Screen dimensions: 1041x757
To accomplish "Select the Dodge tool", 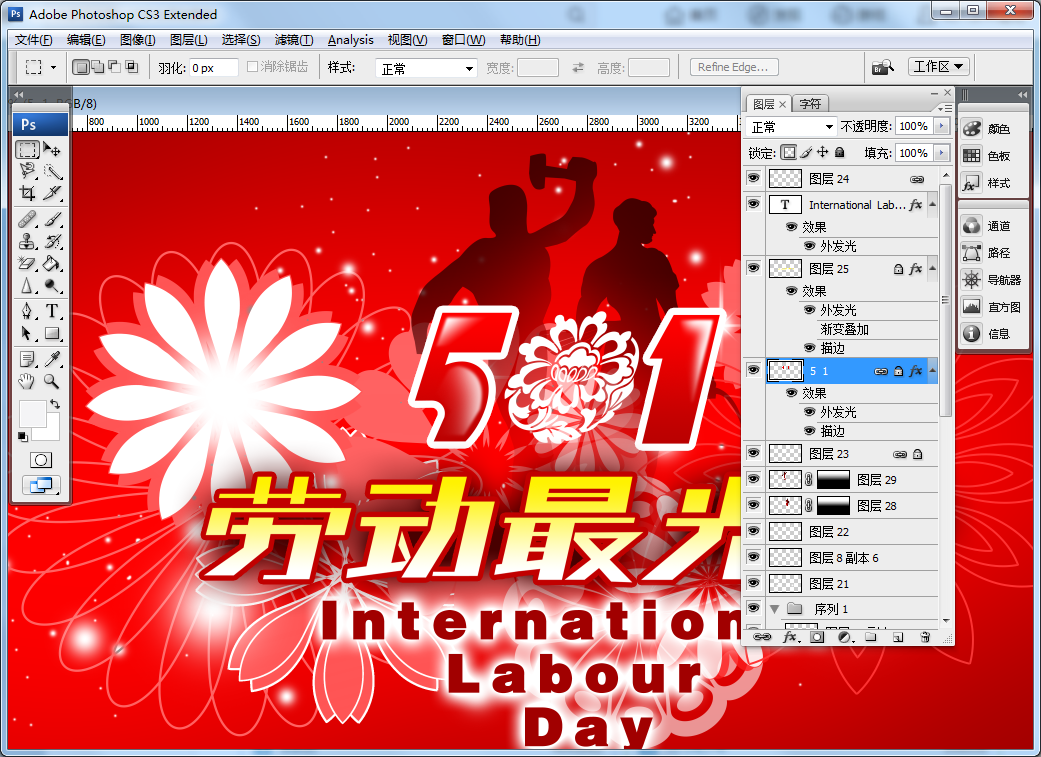I will [52, 286].
